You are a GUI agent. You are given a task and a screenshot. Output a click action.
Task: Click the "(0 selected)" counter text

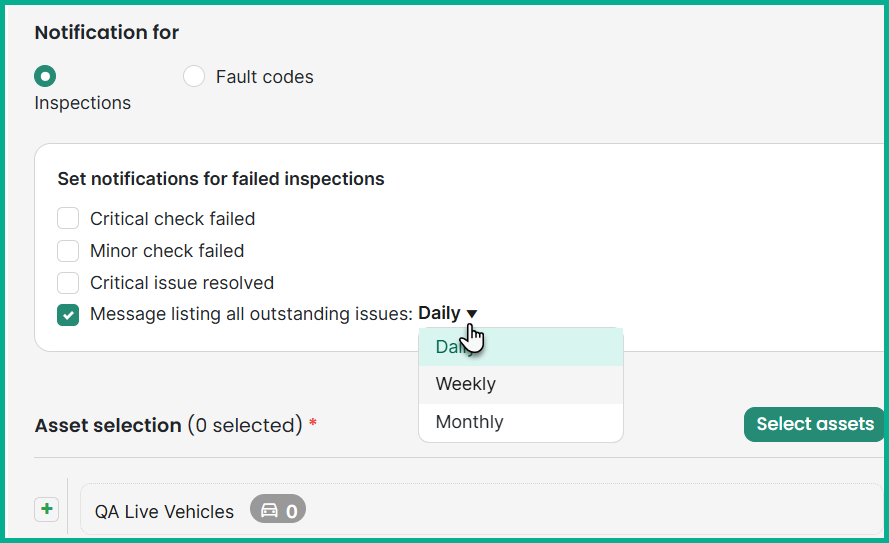244,425
